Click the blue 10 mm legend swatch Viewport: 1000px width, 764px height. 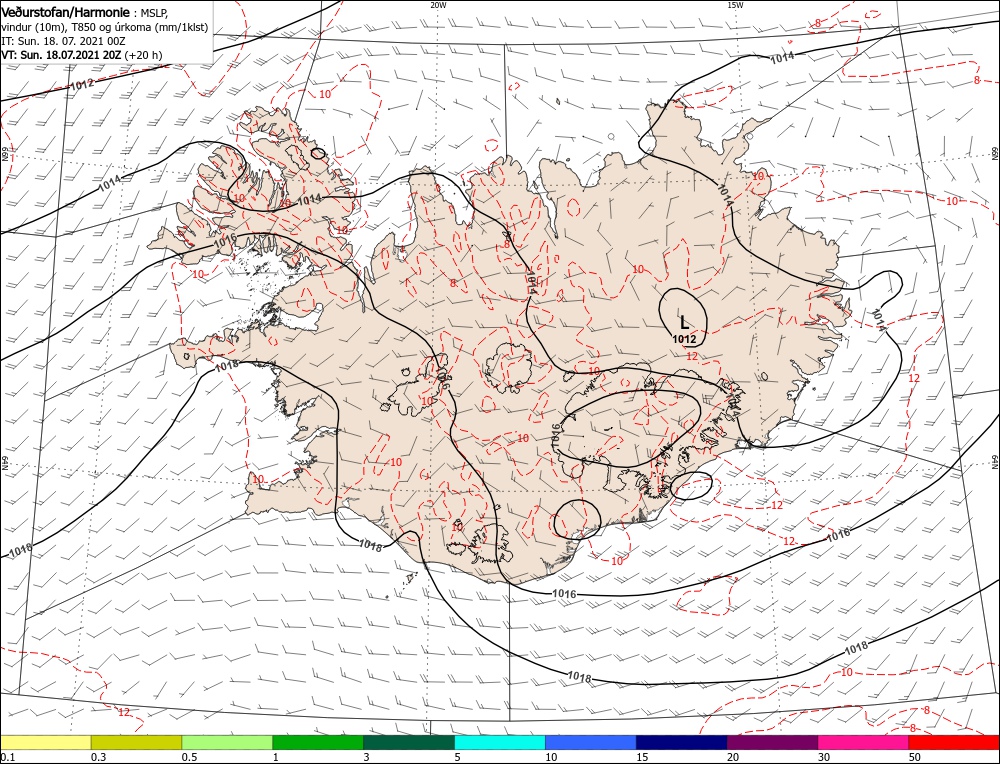coord(591,742)
